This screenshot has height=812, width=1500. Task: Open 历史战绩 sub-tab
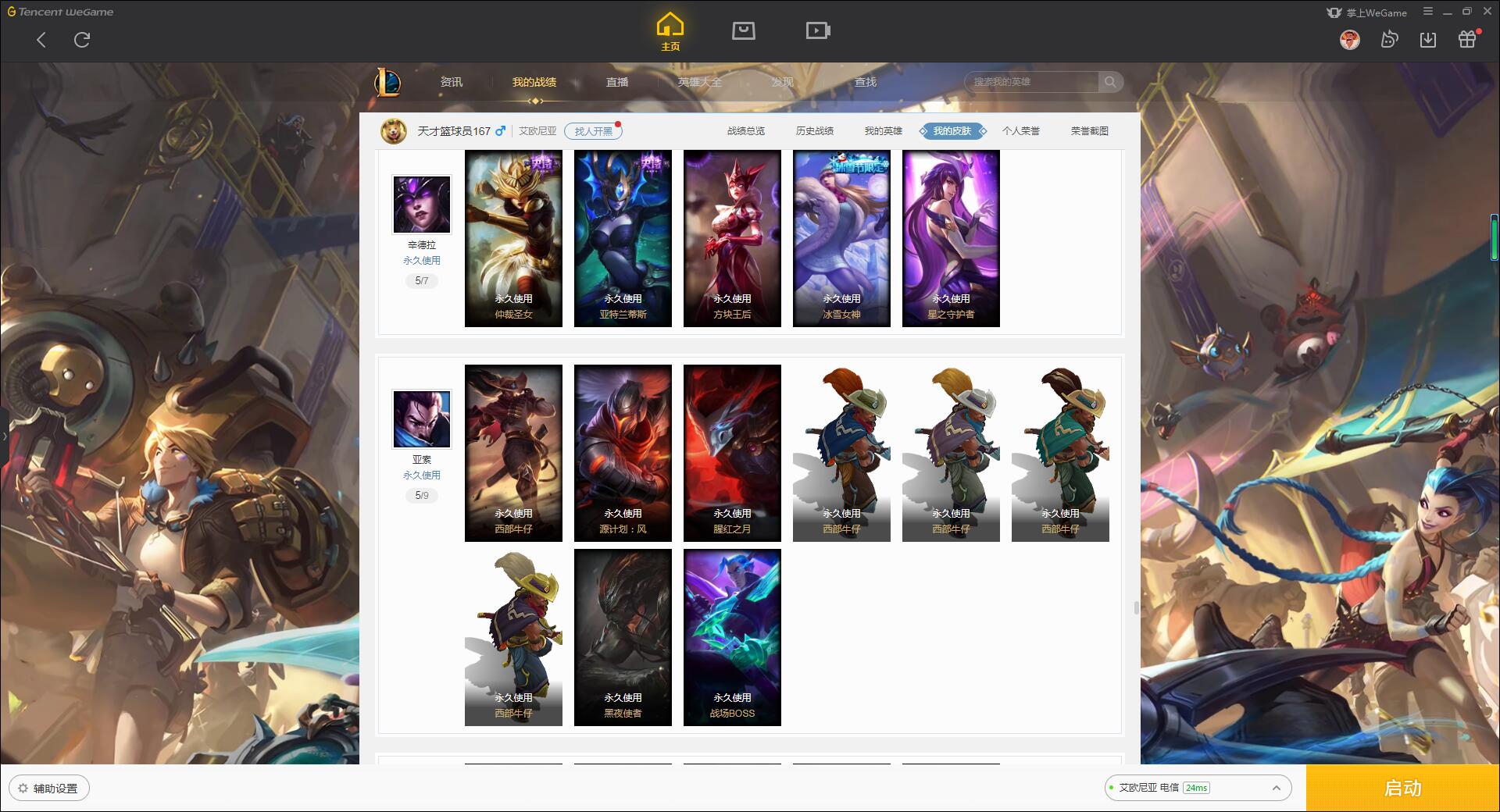[x=815, y=131]
